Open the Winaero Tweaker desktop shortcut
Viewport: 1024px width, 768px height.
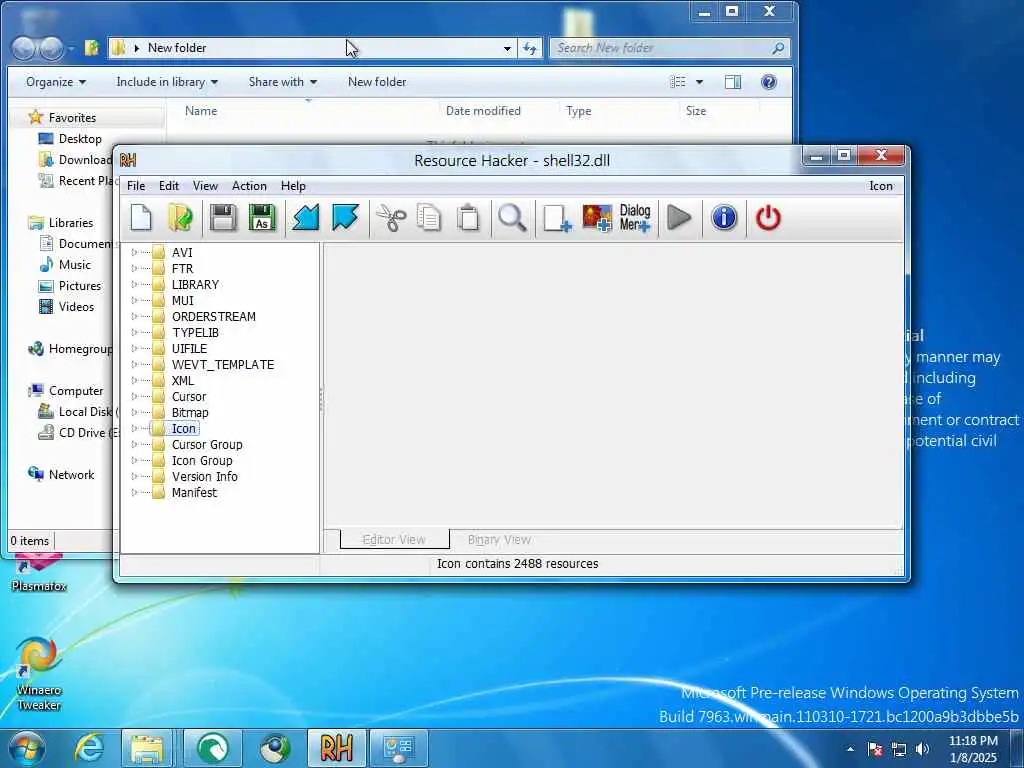[39, 674]
